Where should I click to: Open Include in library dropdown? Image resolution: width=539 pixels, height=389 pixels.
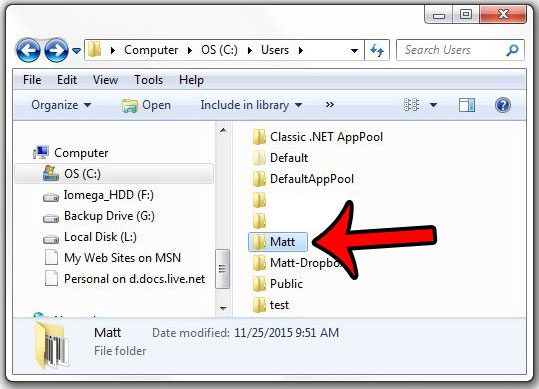coord(251,105)
